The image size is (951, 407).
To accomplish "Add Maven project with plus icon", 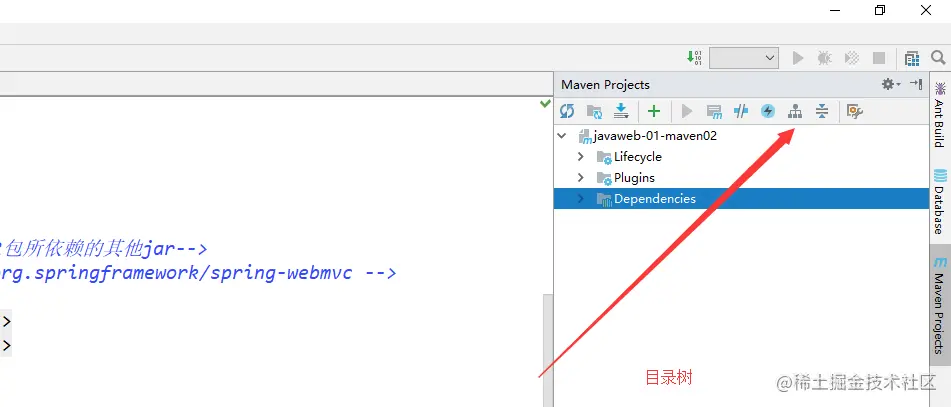I will coord(654,111).
